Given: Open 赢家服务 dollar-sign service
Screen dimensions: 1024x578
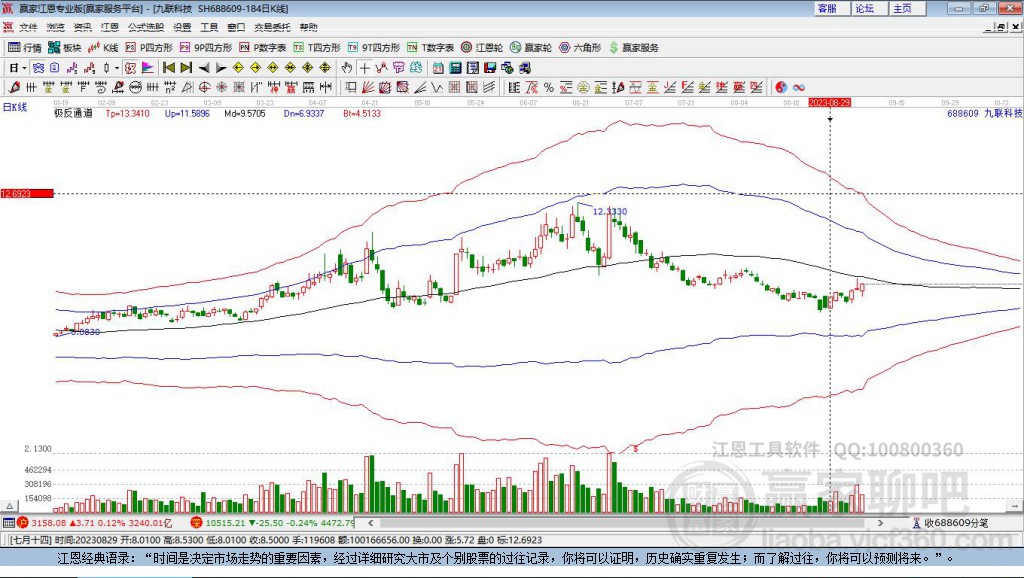Looking at the screenshot, I should 633,48.
